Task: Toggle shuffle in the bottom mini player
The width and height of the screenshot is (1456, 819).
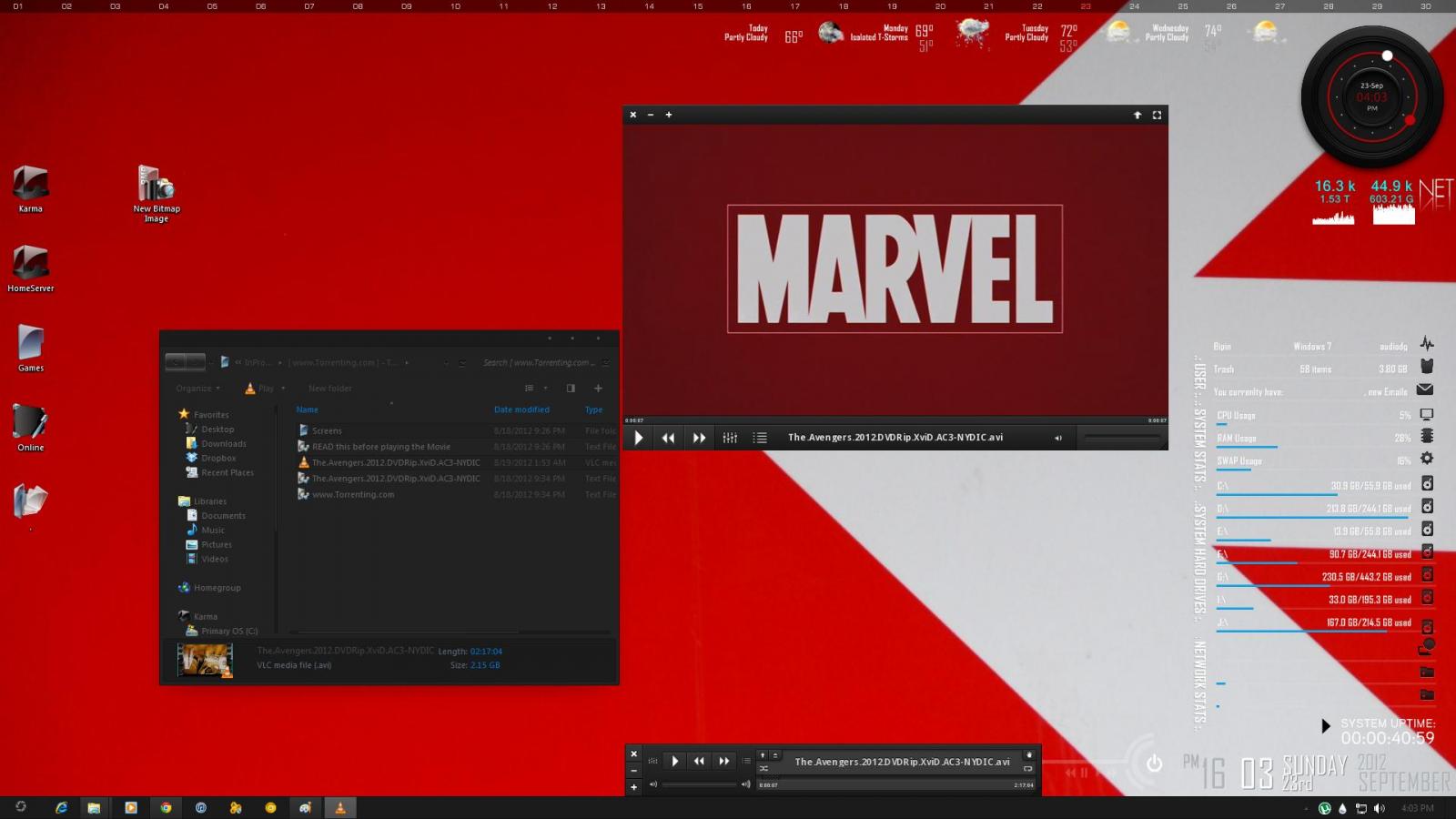Action: pyautogui.click(x=763, y=769)
